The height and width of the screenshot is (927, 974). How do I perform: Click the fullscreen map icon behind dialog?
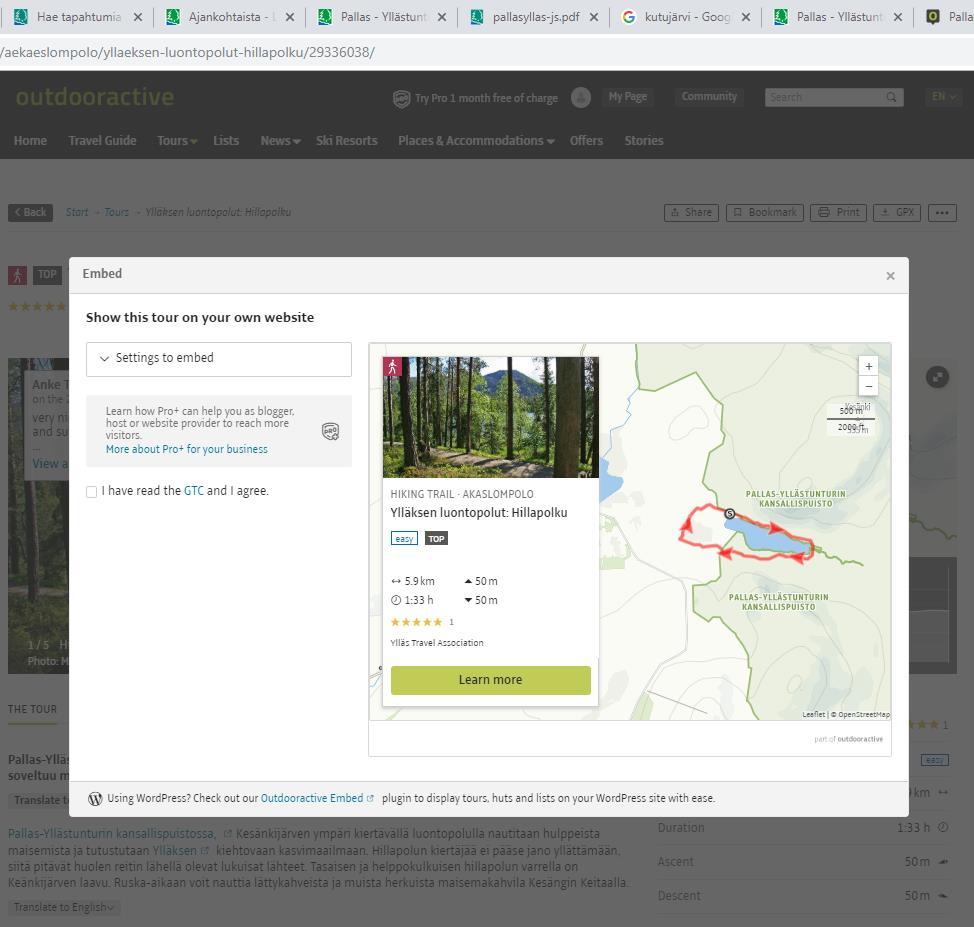click(x=937, y=377)
